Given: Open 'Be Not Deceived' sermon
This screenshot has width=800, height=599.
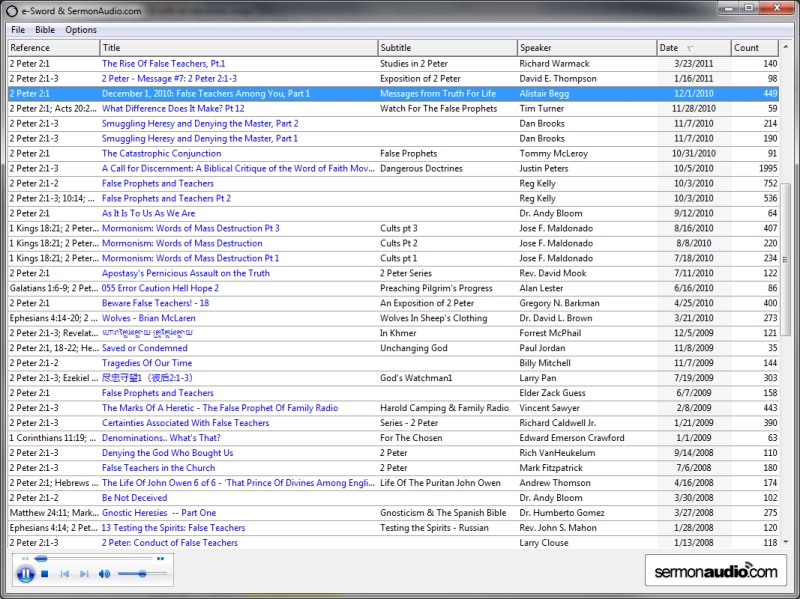Looking at the screenshot, I should 135,497.
